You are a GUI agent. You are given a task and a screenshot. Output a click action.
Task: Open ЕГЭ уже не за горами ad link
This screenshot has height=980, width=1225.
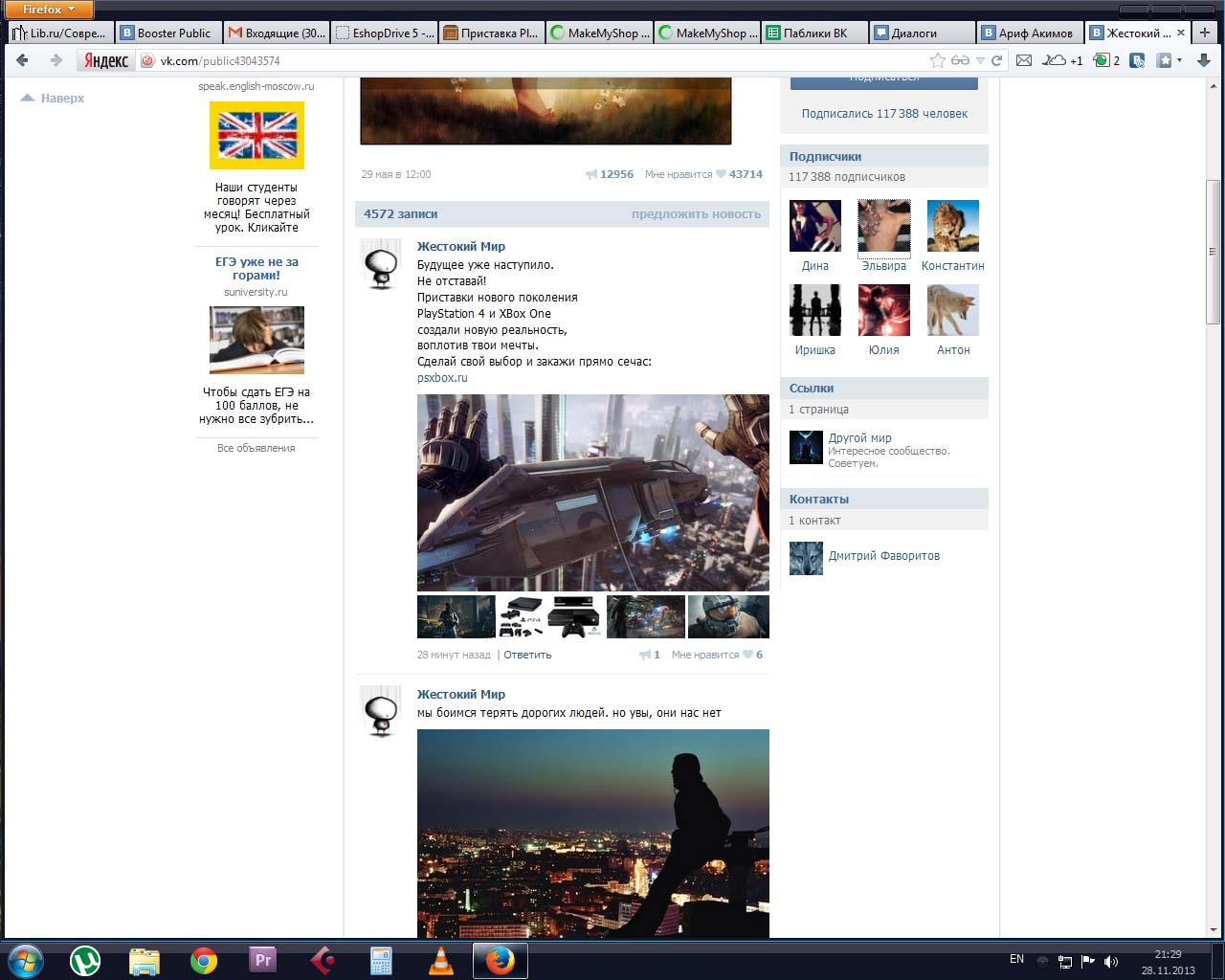coord(256,268)
